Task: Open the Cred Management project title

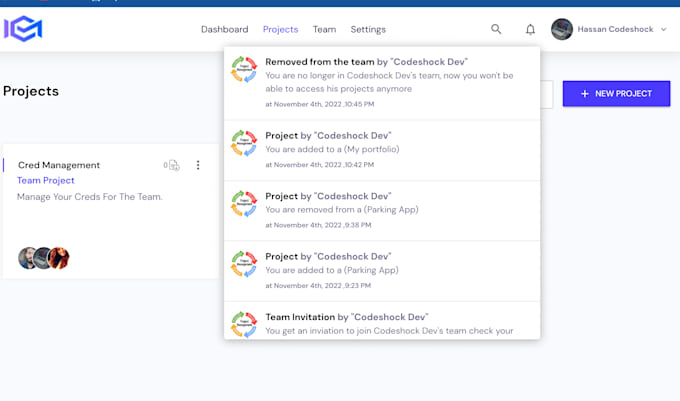Action: [59, 165]
